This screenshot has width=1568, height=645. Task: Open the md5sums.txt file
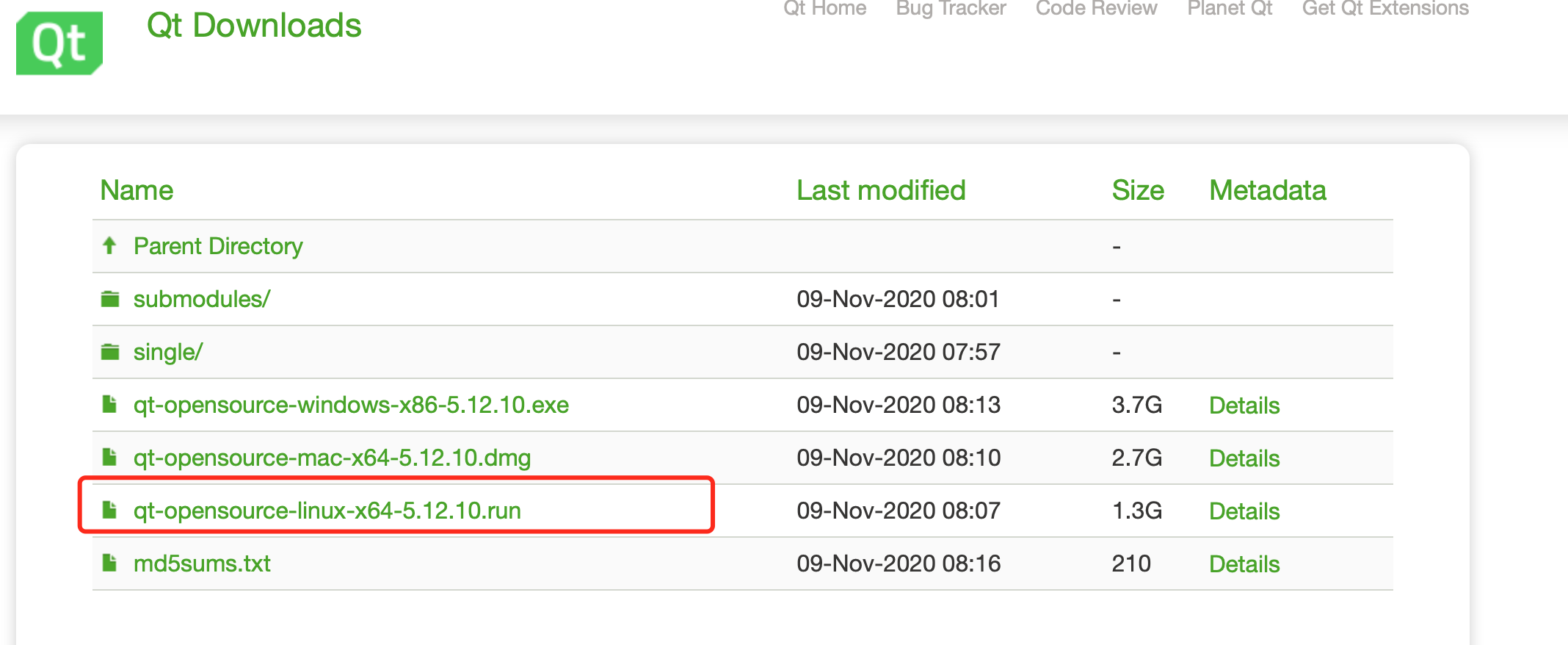(x=202, y=563)
